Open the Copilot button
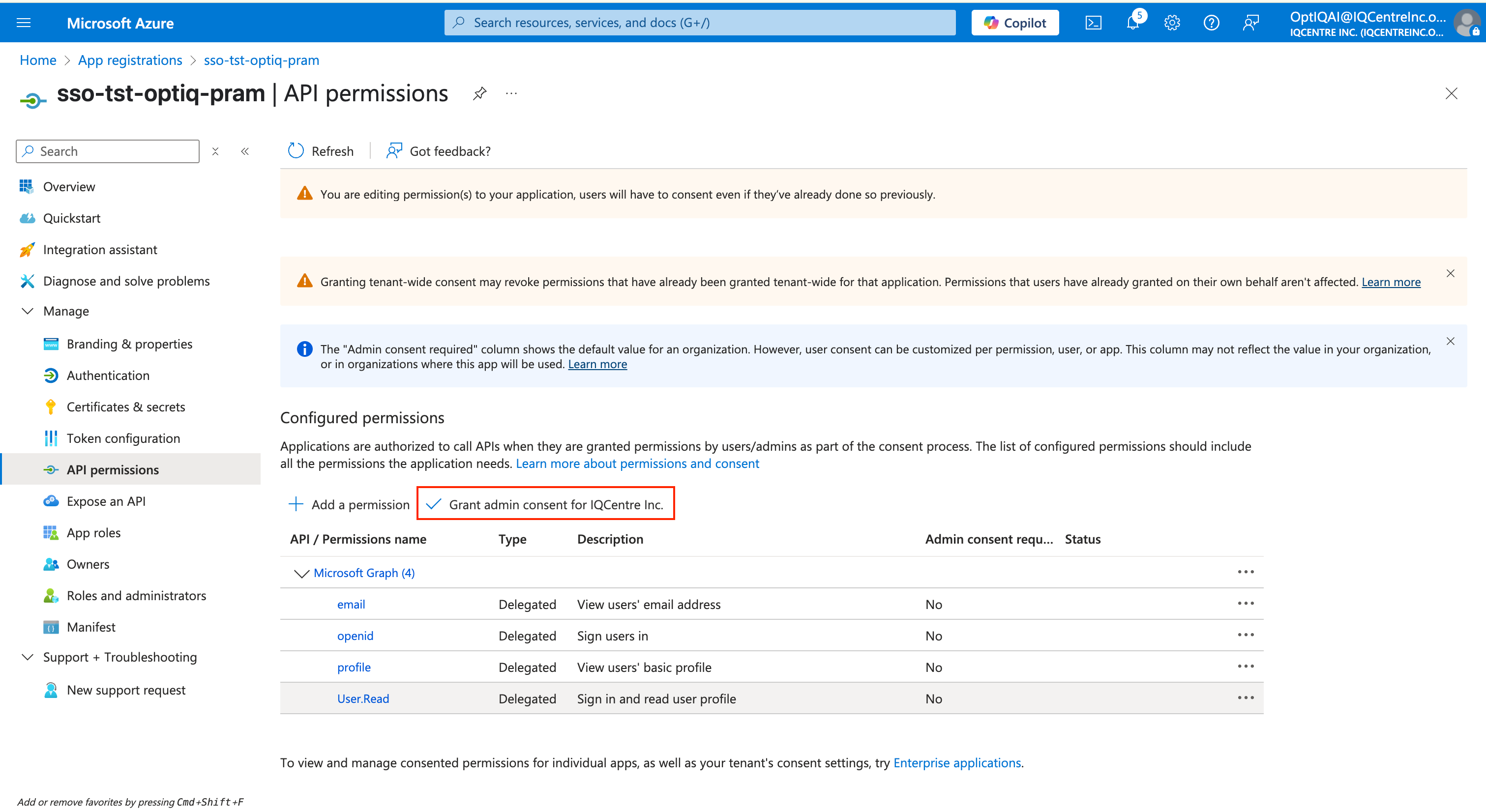 [x=1015, y=23]
